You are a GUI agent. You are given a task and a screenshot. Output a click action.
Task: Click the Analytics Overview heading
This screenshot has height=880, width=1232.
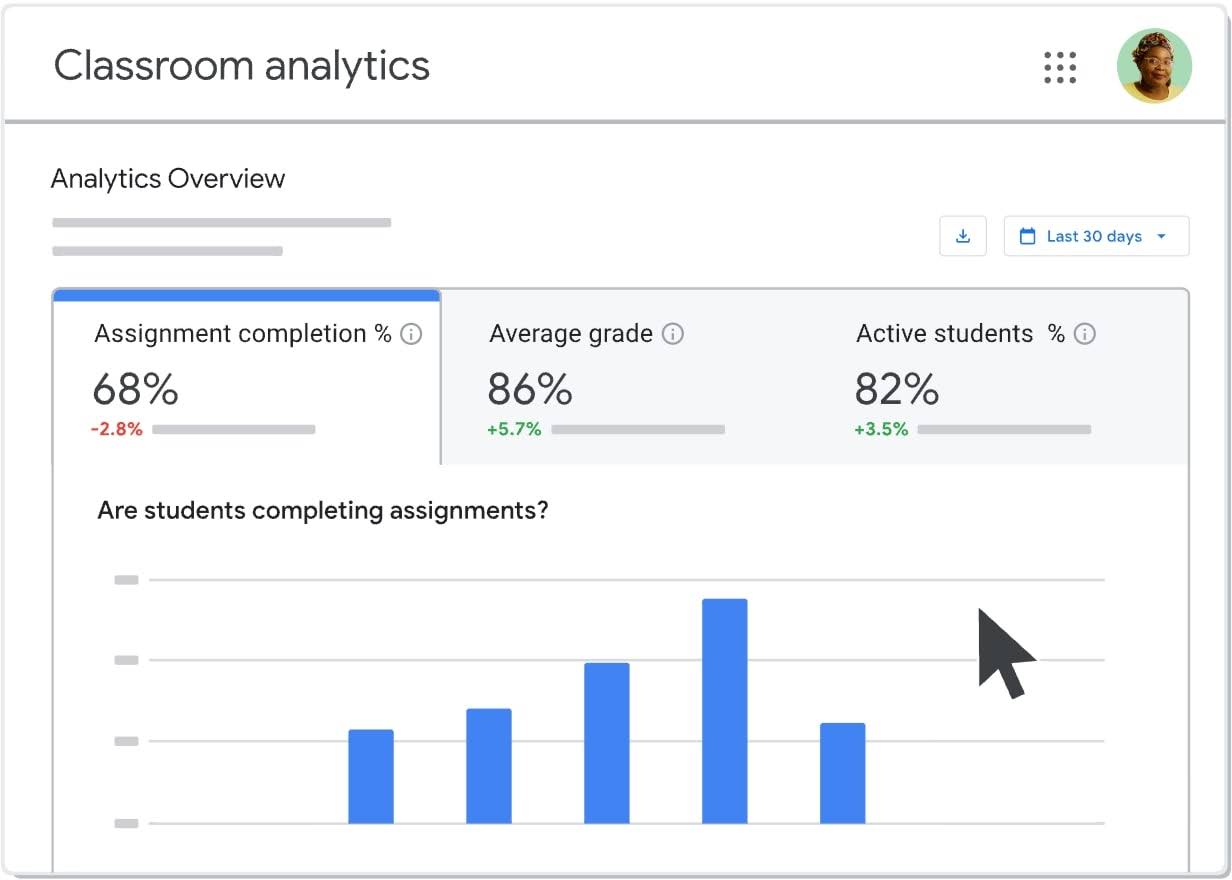(168, 179)
